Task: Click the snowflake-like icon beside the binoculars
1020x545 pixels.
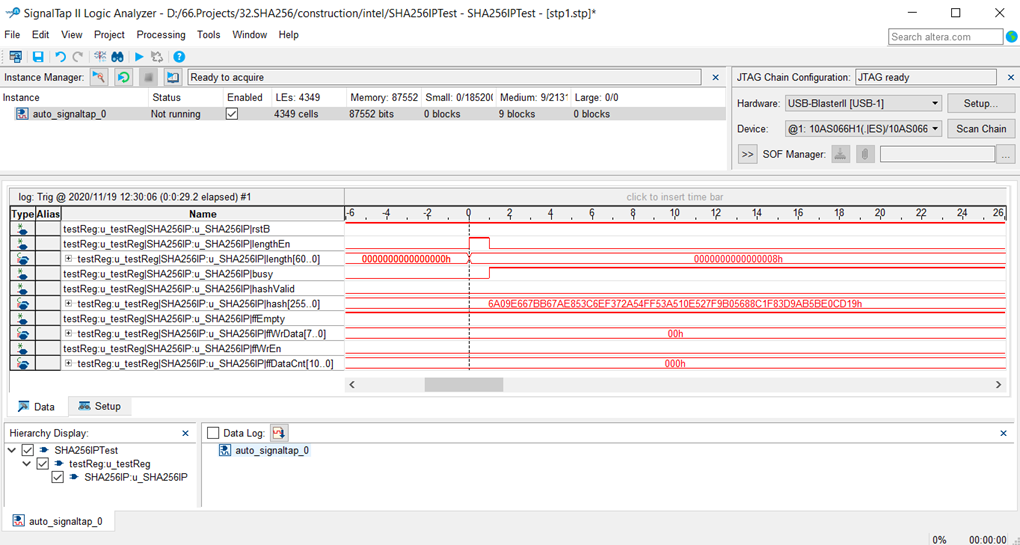Action: 100,57
